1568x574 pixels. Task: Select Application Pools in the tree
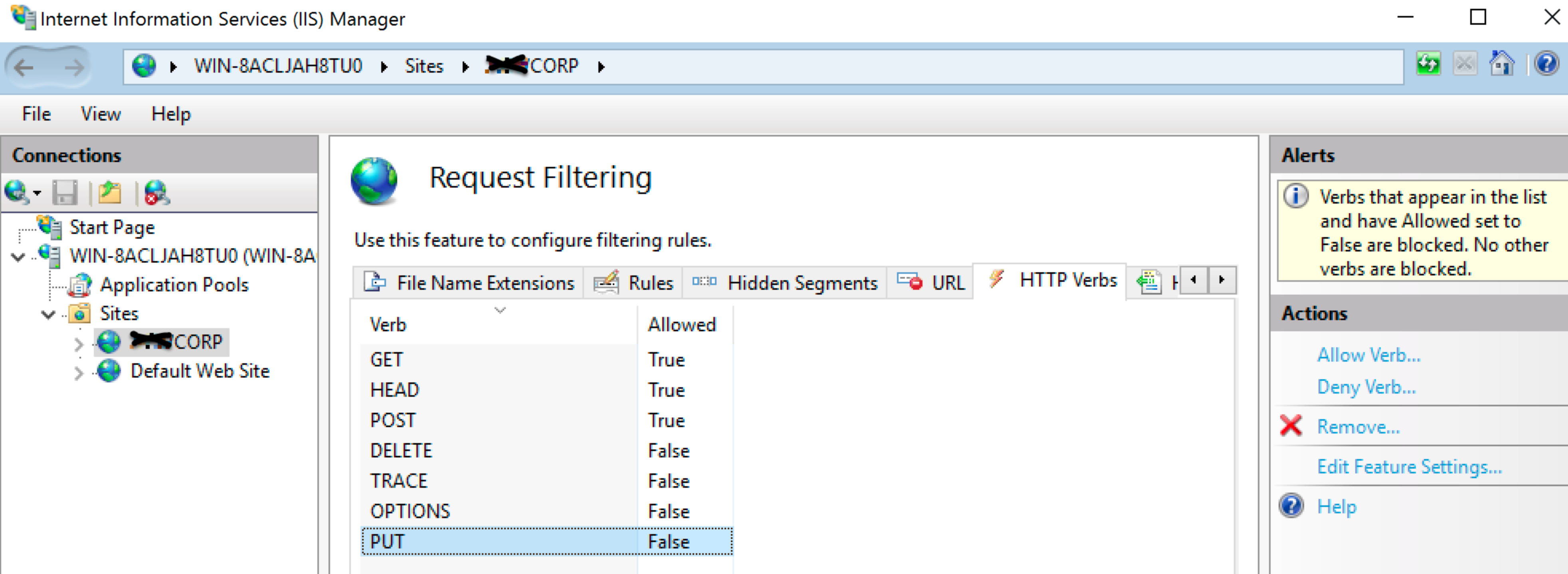(174, 285)
